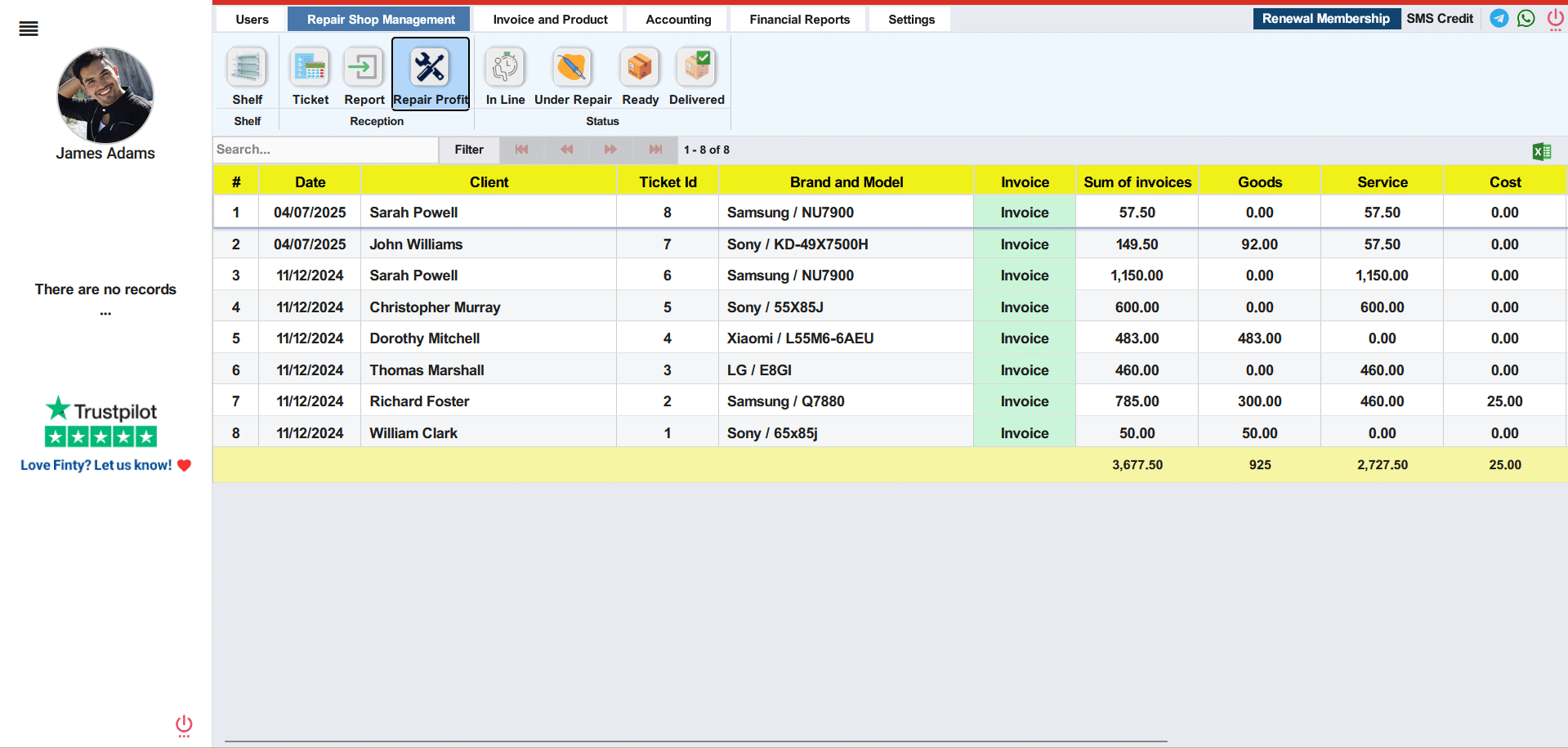Sort by the Cost column header
Viewport: 1568px width, 748px height.
coord(1505,182)
